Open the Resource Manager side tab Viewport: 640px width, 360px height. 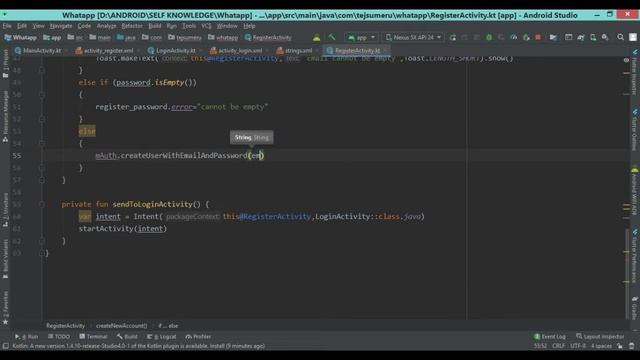[5, 116]
